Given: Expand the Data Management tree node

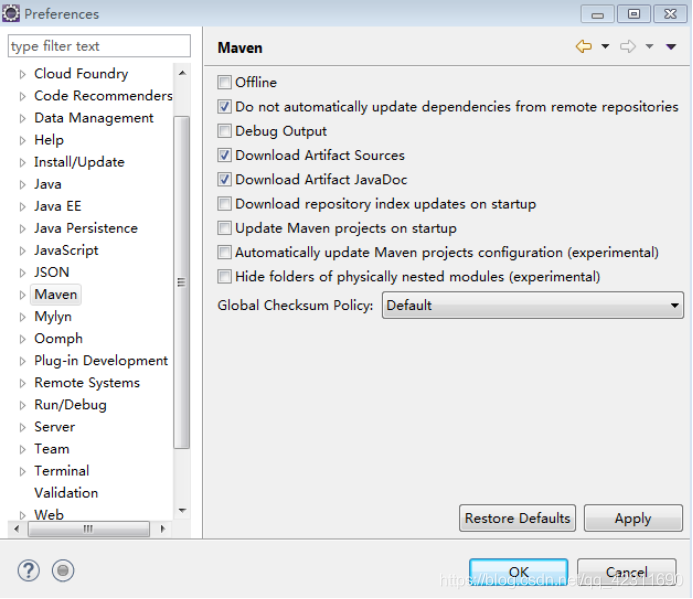Looking at the screenshot, I should point(23,118).
